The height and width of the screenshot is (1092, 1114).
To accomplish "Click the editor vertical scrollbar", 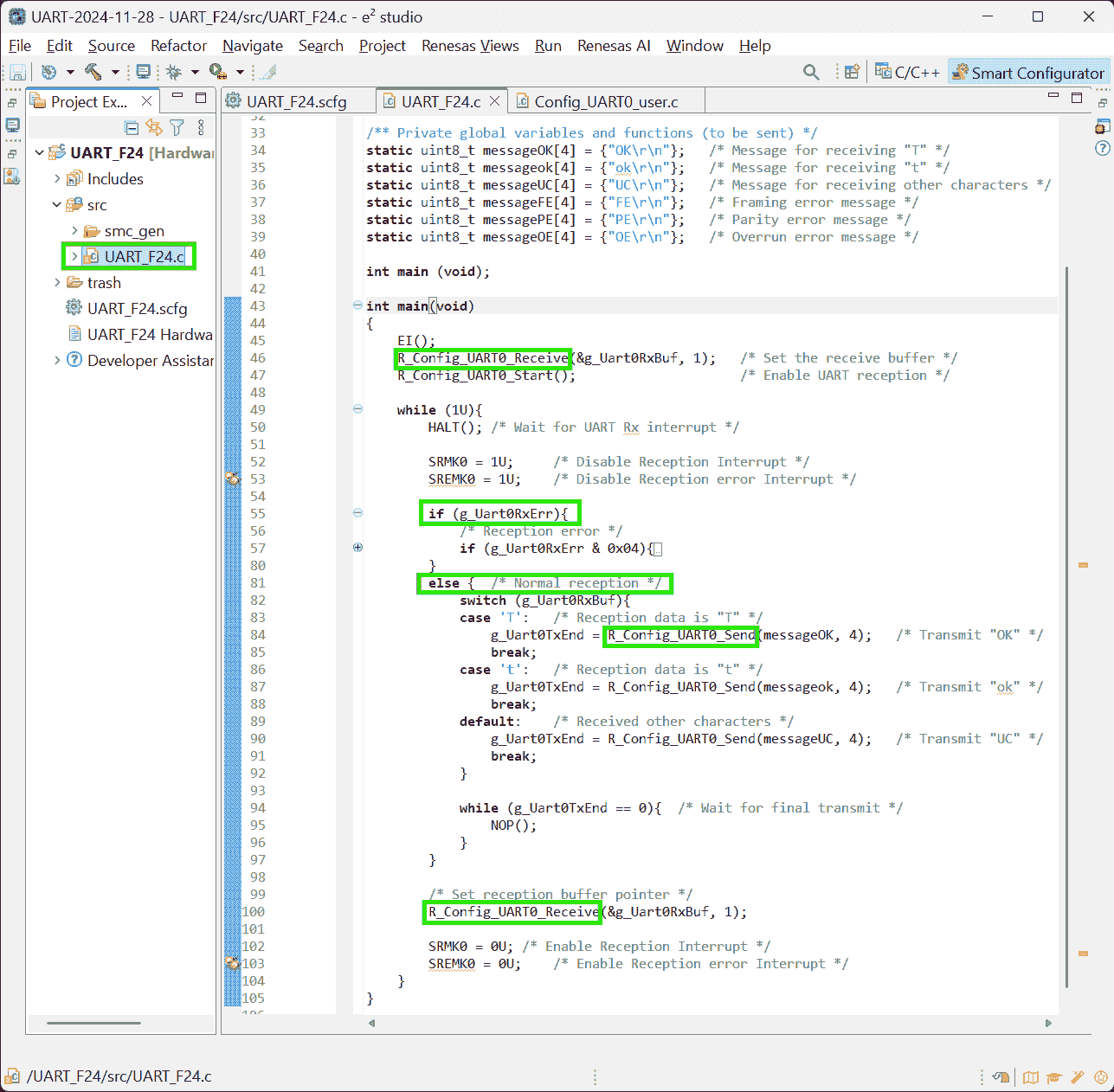I will (x=1066, y=623).
